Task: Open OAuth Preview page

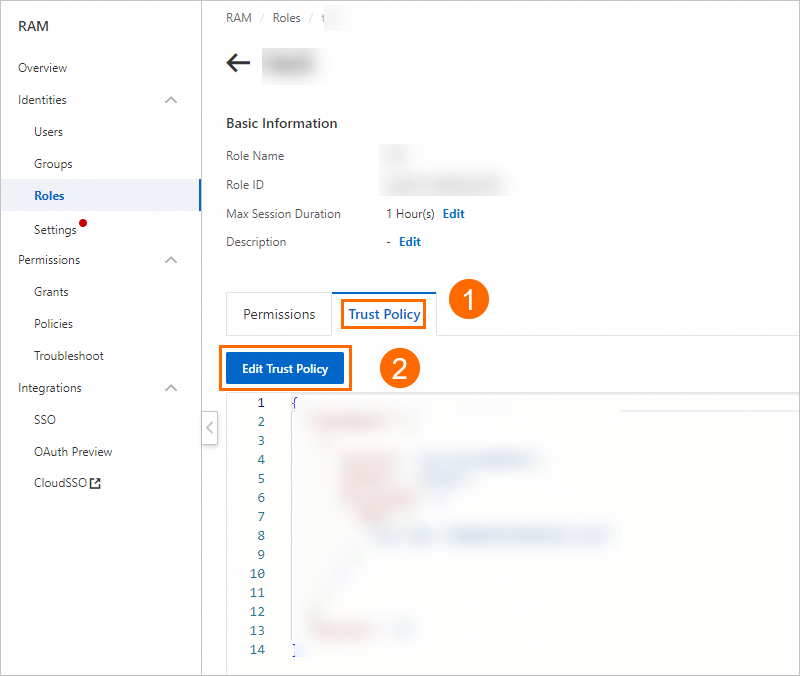Action: pos(73,452)
